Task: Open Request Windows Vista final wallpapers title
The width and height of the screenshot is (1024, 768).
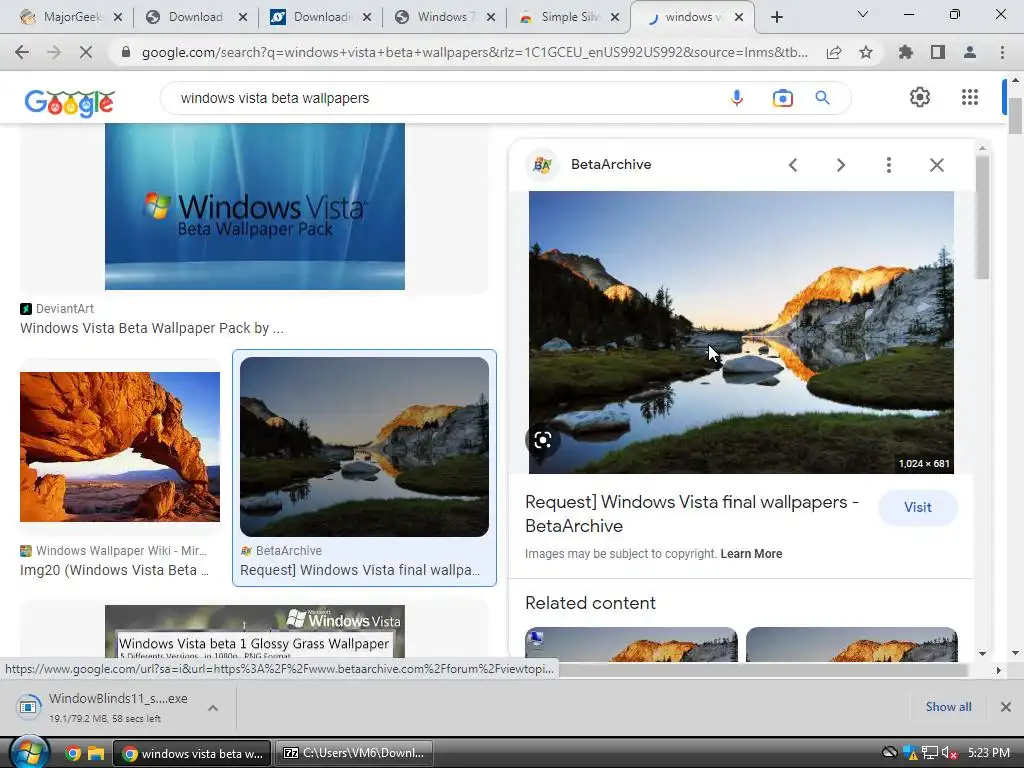Action: [692, 514]
